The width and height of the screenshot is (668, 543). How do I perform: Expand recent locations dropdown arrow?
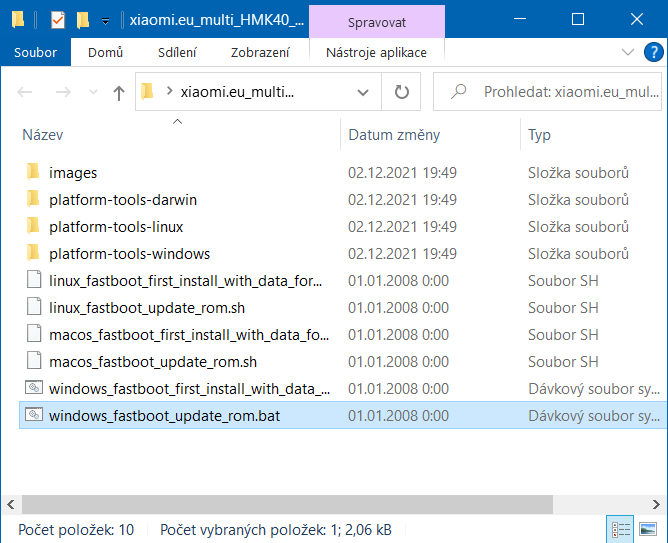[x=93, y=92]
